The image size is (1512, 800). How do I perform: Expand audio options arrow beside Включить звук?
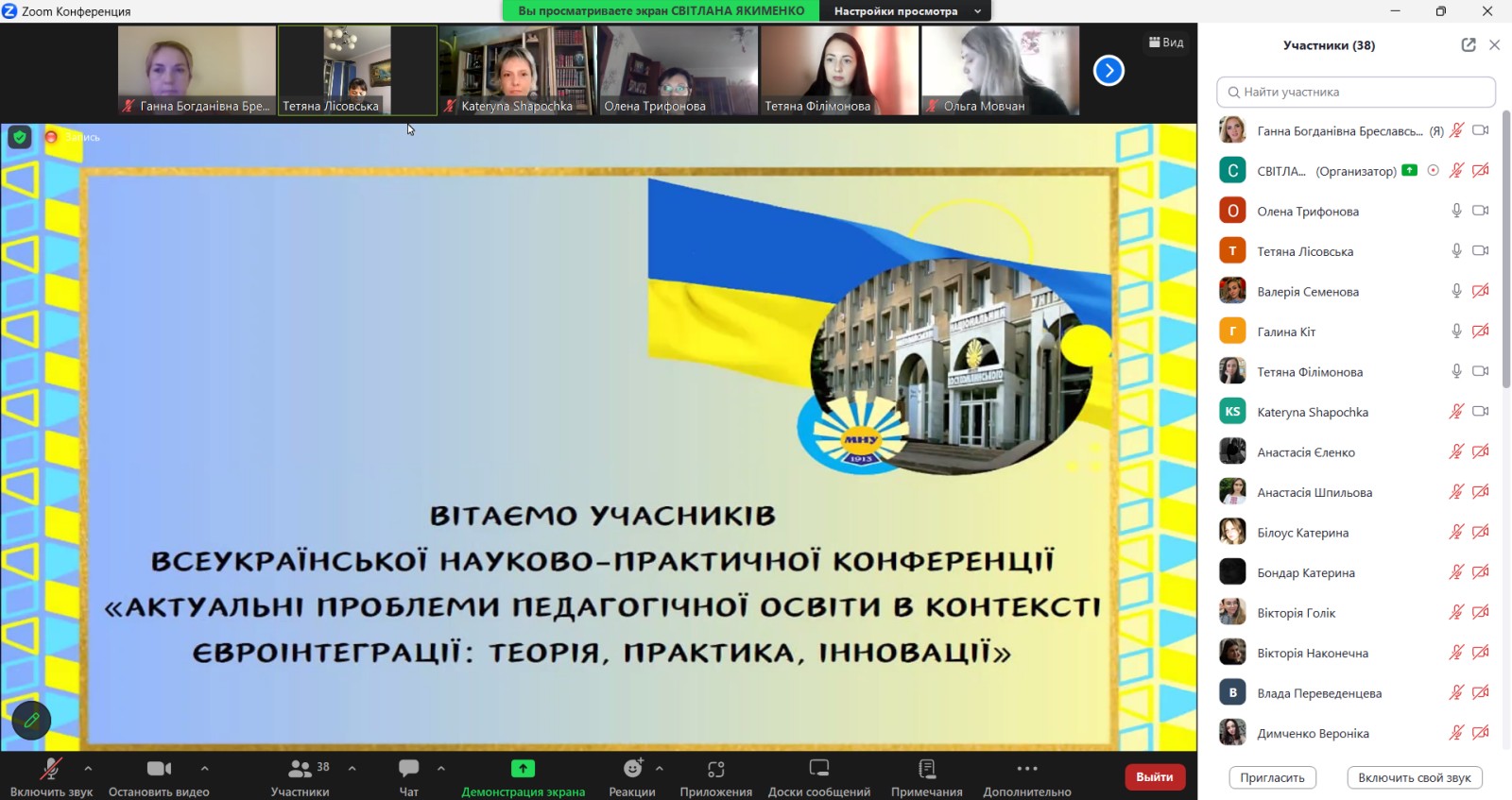(x=88, y=768)
